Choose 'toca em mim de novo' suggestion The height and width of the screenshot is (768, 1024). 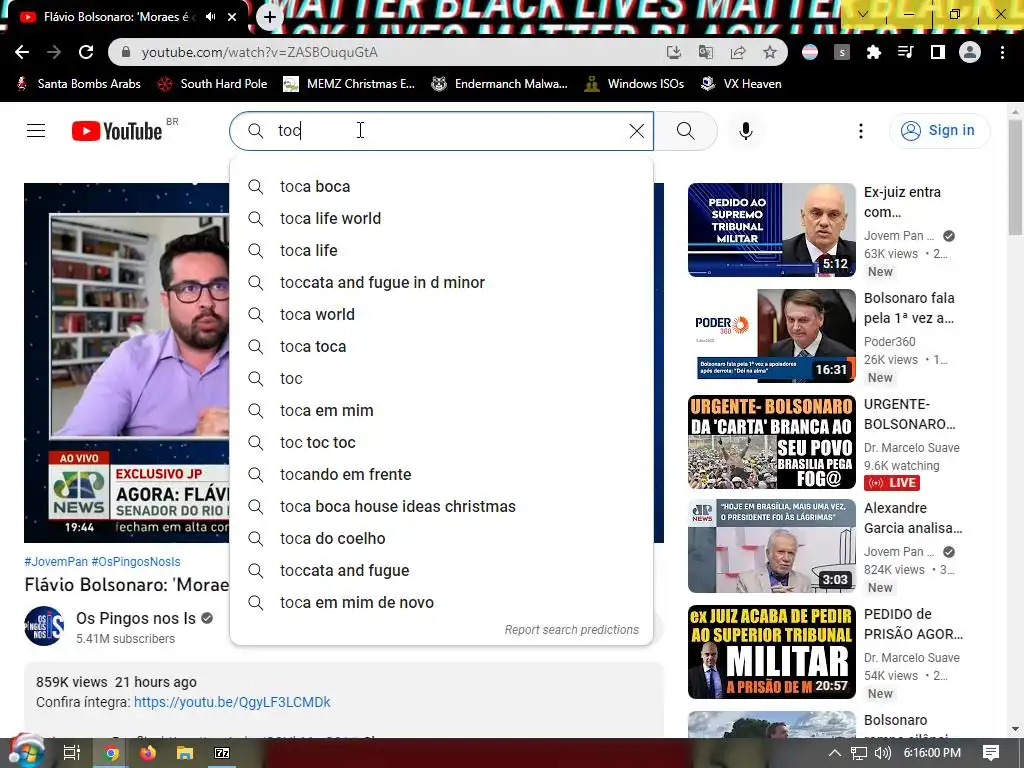[441, 602]
